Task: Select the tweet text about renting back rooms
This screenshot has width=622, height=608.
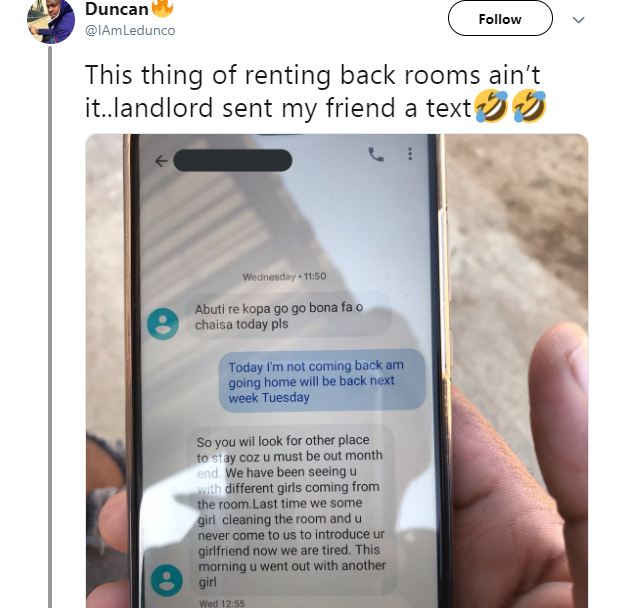Action: [316, 91]
